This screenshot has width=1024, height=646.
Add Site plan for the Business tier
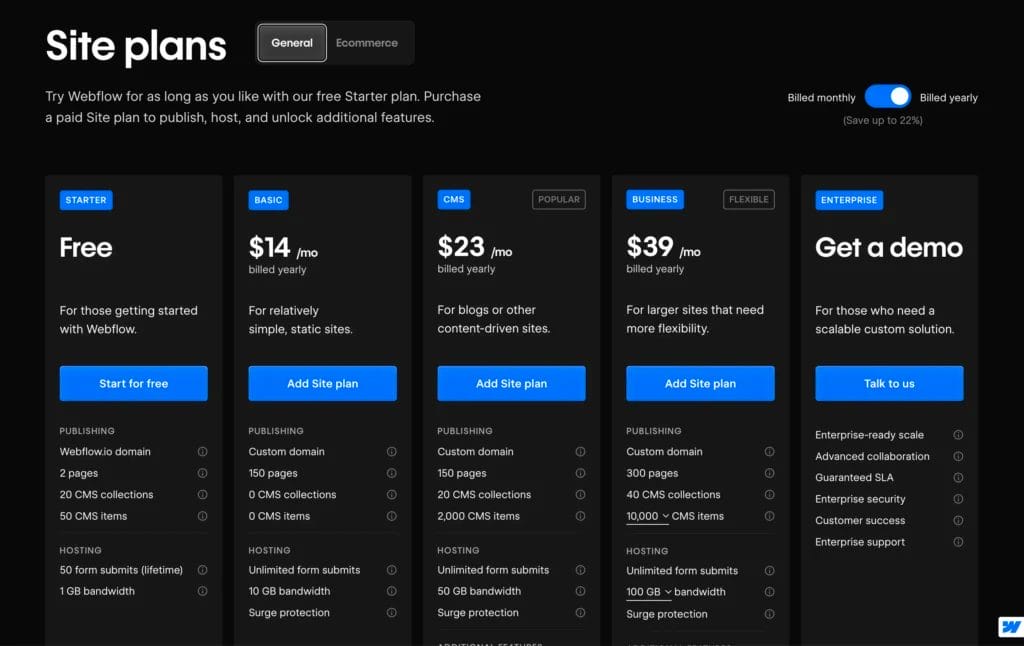pos(700,383)
